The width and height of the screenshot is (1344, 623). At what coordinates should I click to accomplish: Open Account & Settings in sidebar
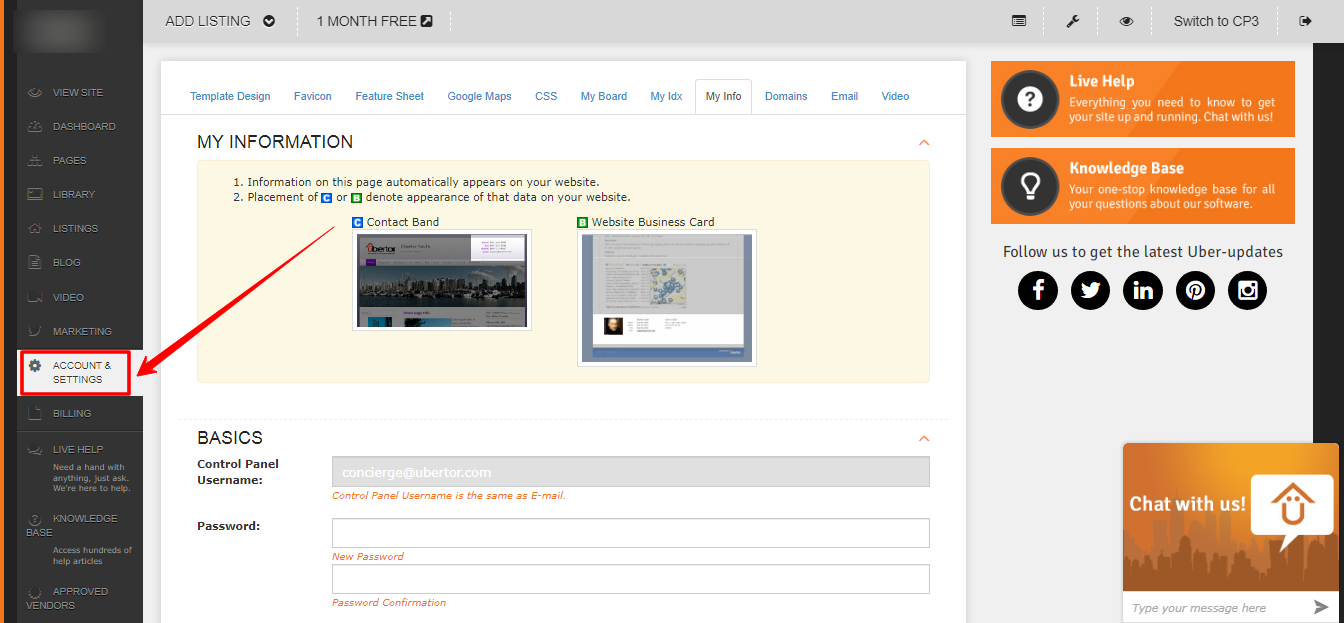point(80,372)
